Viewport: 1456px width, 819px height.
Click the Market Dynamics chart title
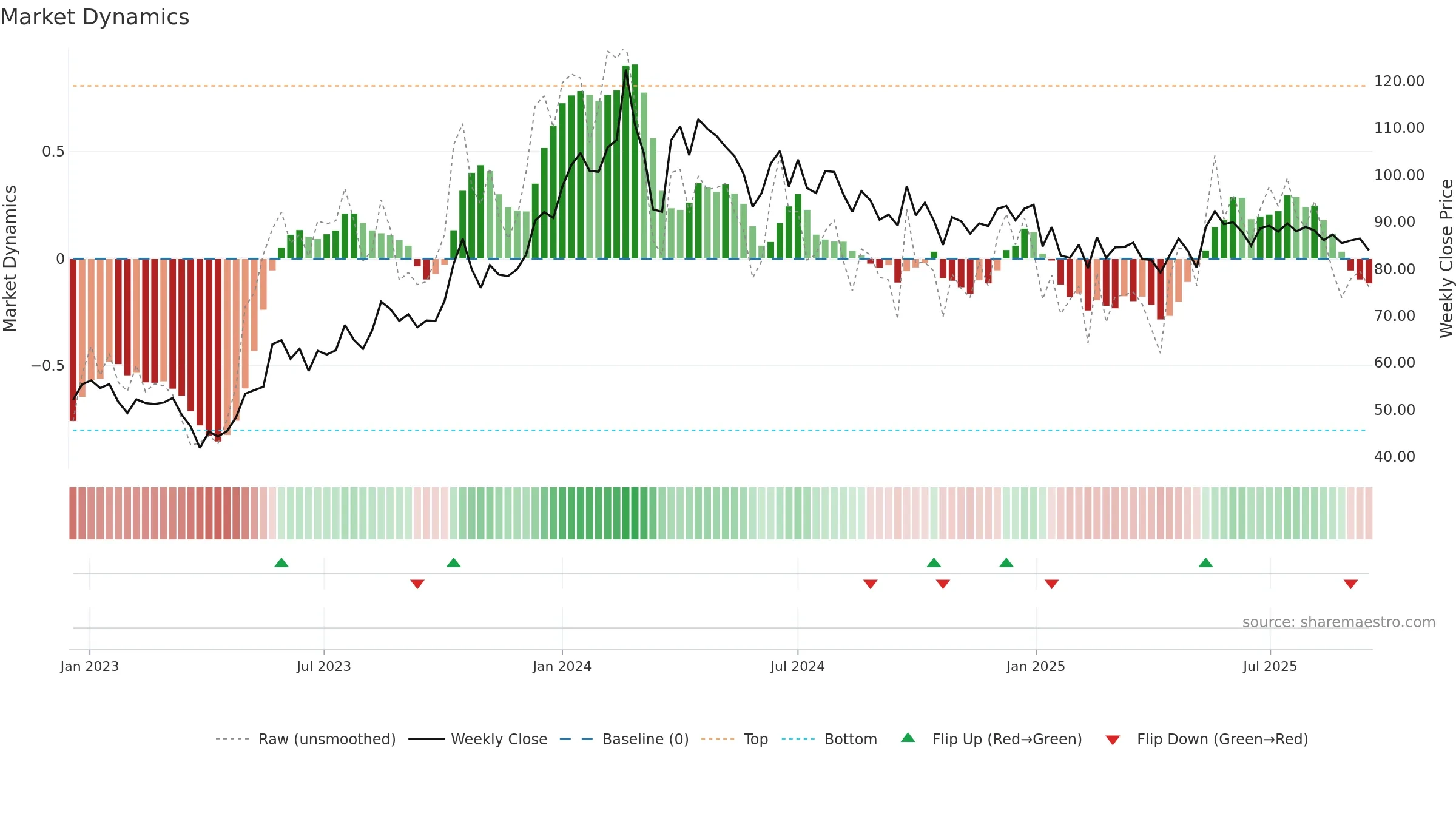point(95,17)
